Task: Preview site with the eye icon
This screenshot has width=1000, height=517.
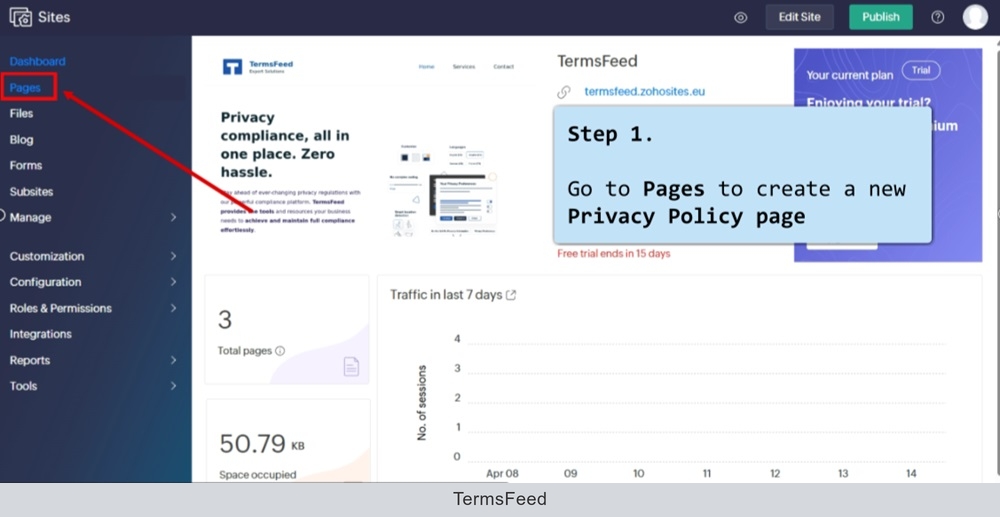Action: pos(740,18)
